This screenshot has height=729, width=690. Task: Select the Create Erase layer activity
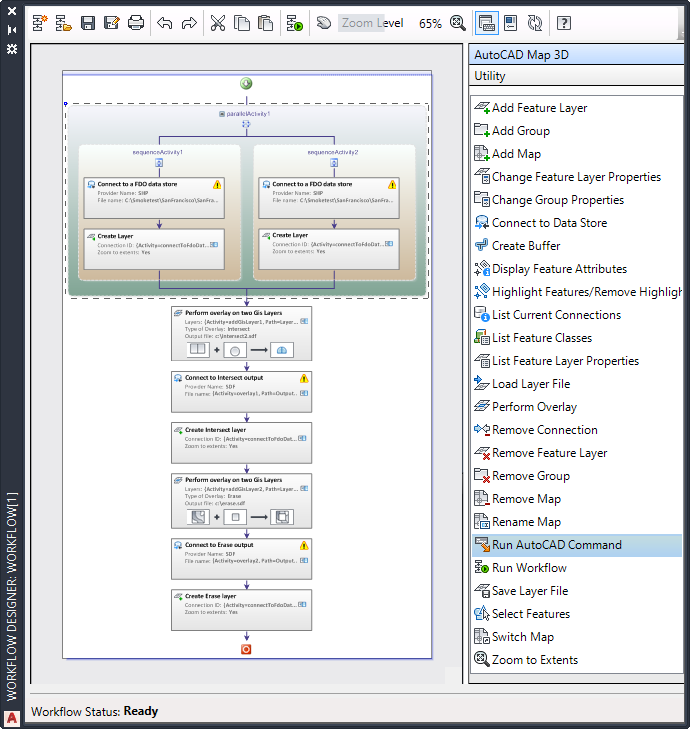(241, 610)
